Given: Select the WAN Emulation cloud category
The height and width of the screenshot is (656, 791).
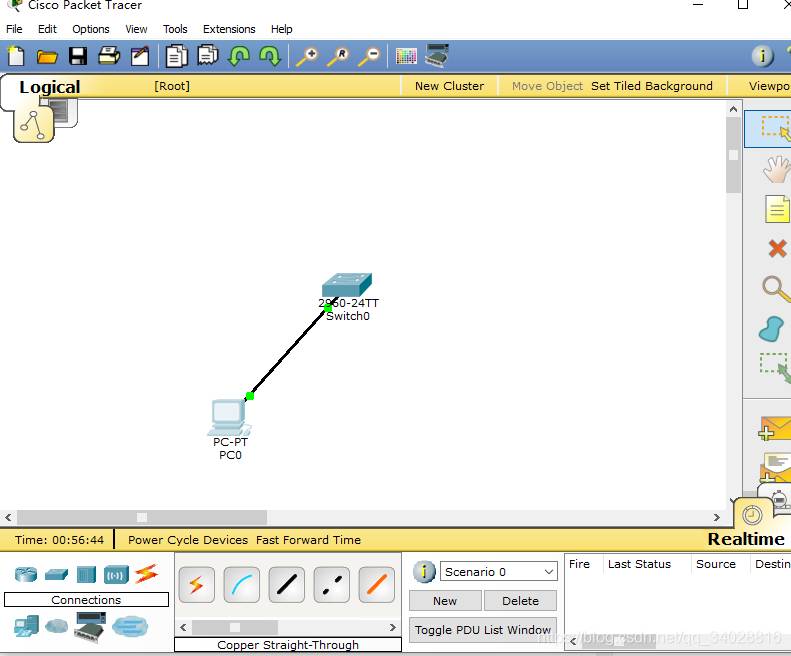Looking at the screenshot, I should [56, 626].
